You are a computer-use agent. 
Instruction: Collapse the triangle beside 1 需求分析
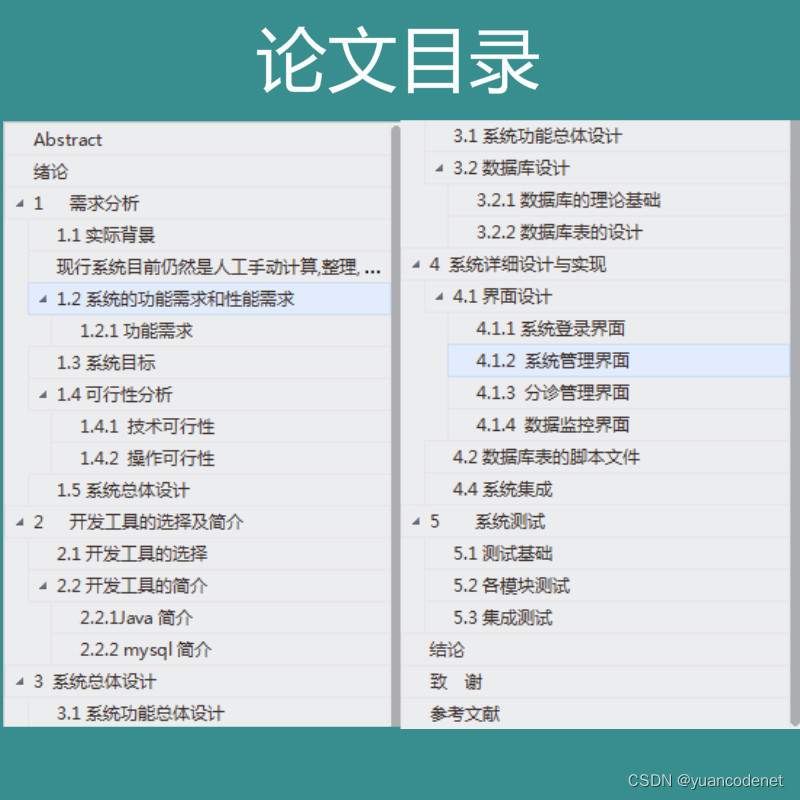click(20, 204)
